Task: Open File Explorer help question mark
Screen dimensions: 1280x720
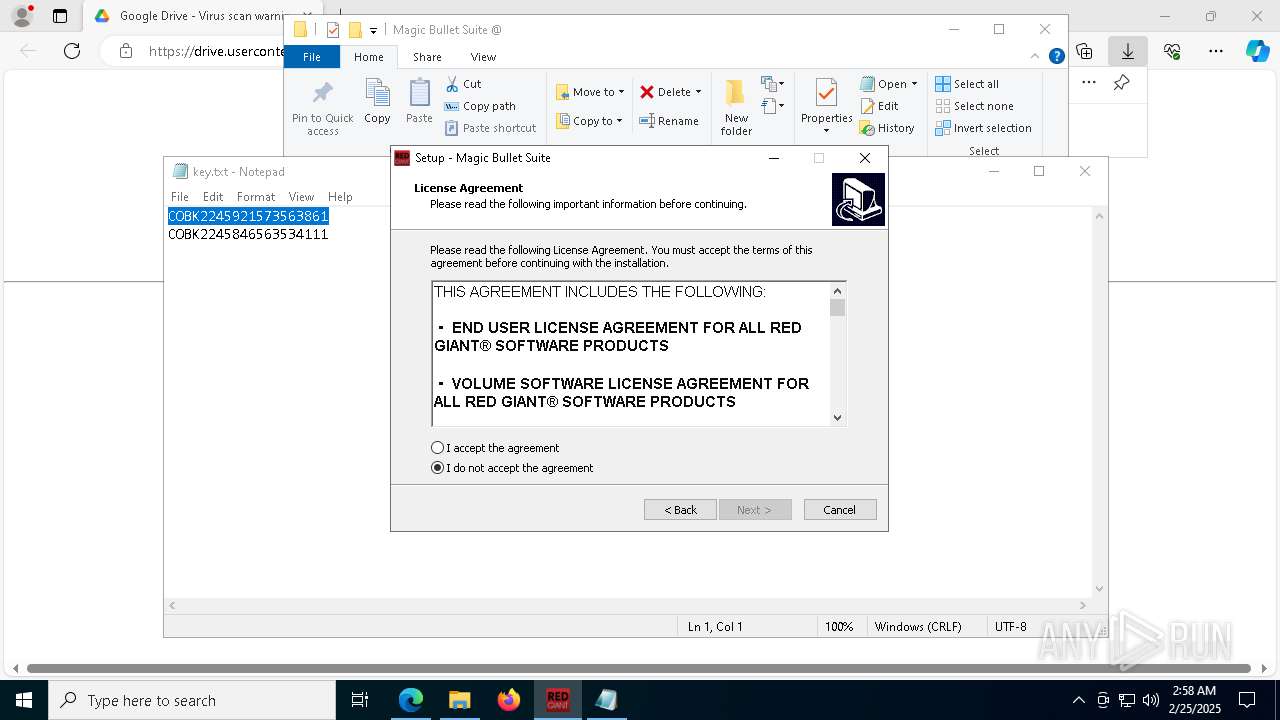Action: click(x=1056, y=57)
